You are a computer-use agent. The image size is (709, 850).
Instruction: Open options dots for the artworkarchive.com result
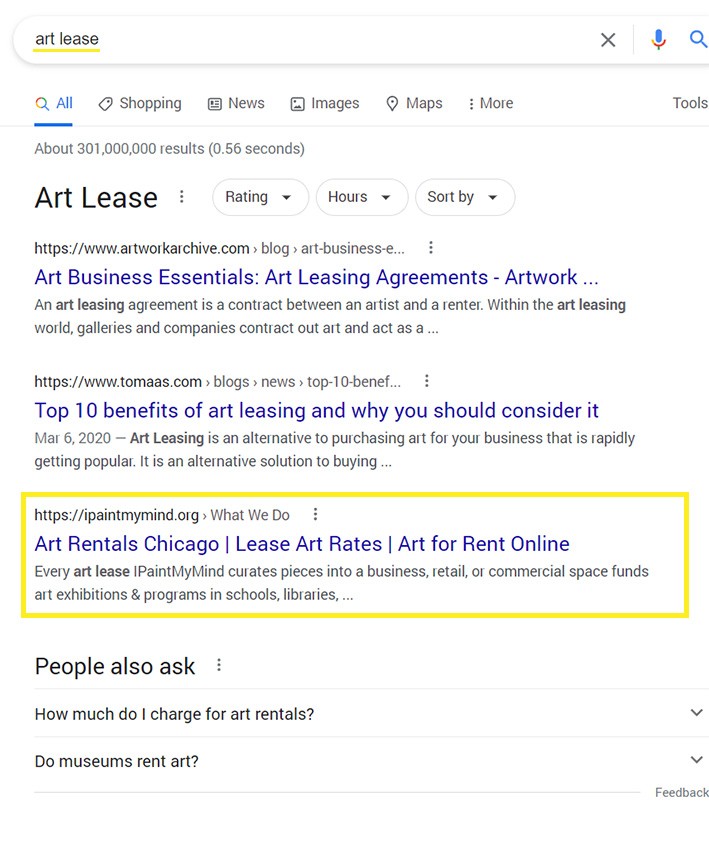click(431, 248)
